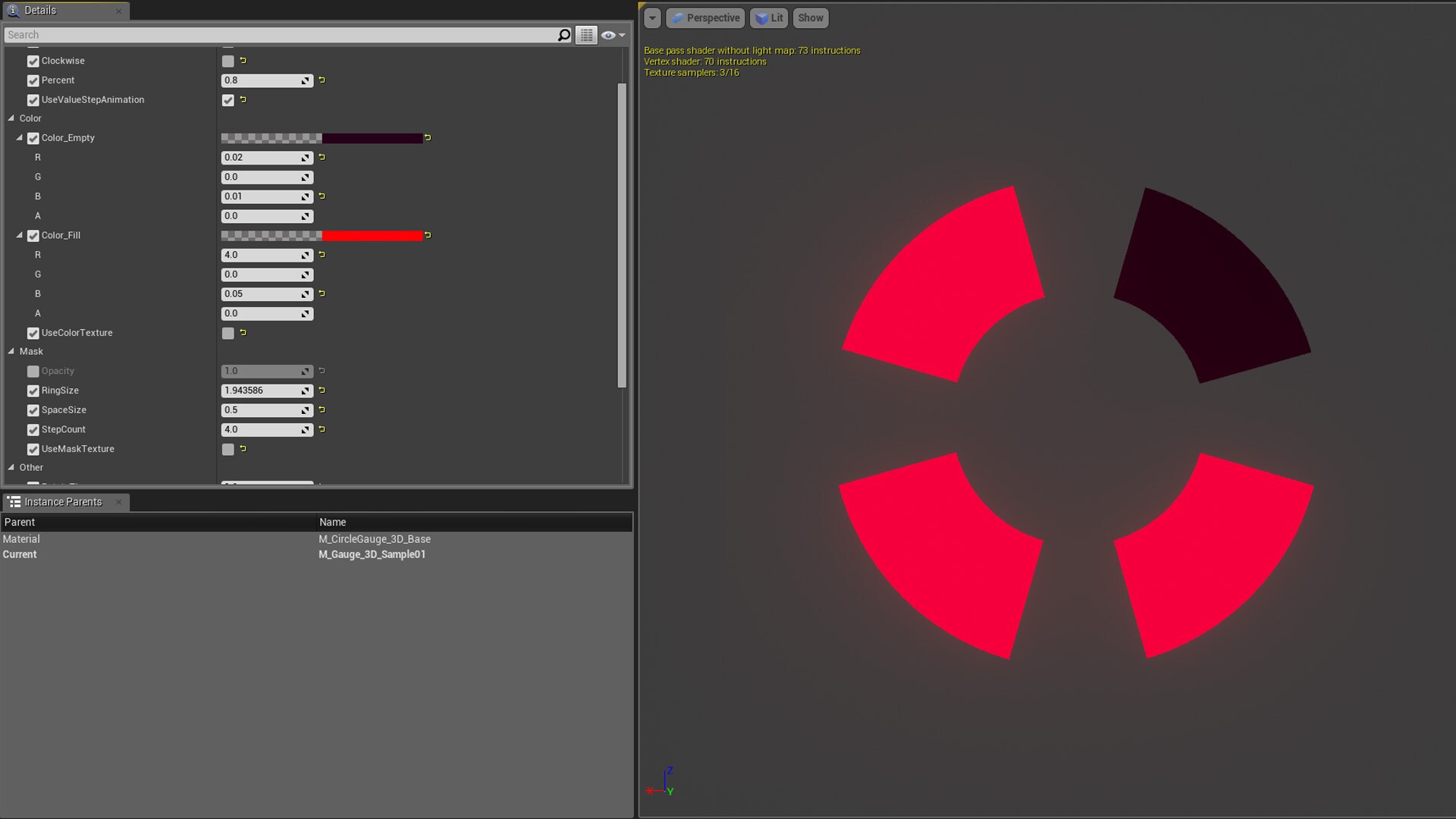The image size is (1456, 819).
Task: Select the Instance Parents tab
Action: [62, 502]
